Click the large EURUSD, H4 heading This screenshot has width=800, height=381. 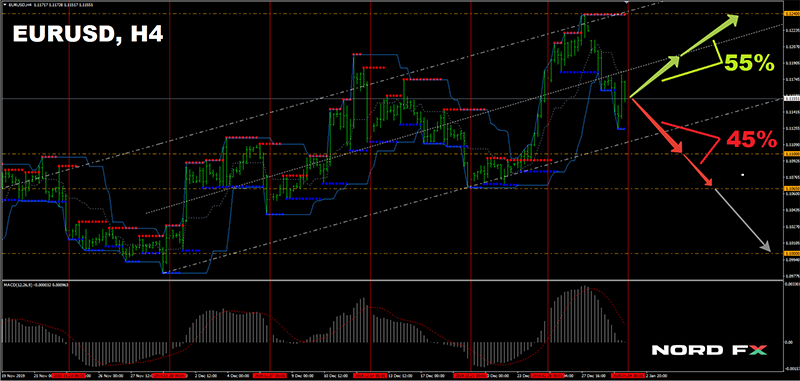[88, 35]
